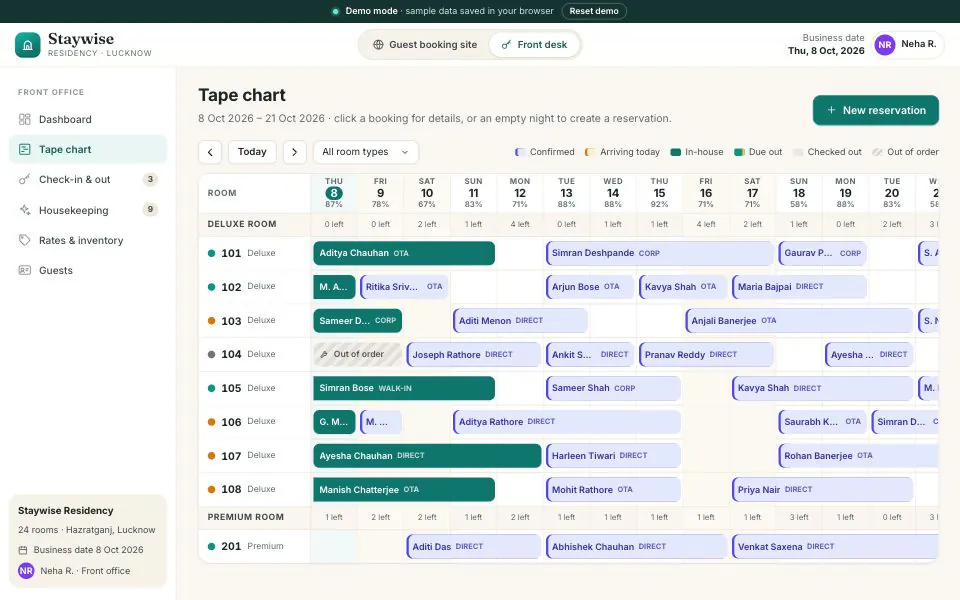Screen dimensions: 960x600
Task: Advance dates with the right arrow
Action: (294, 152)
